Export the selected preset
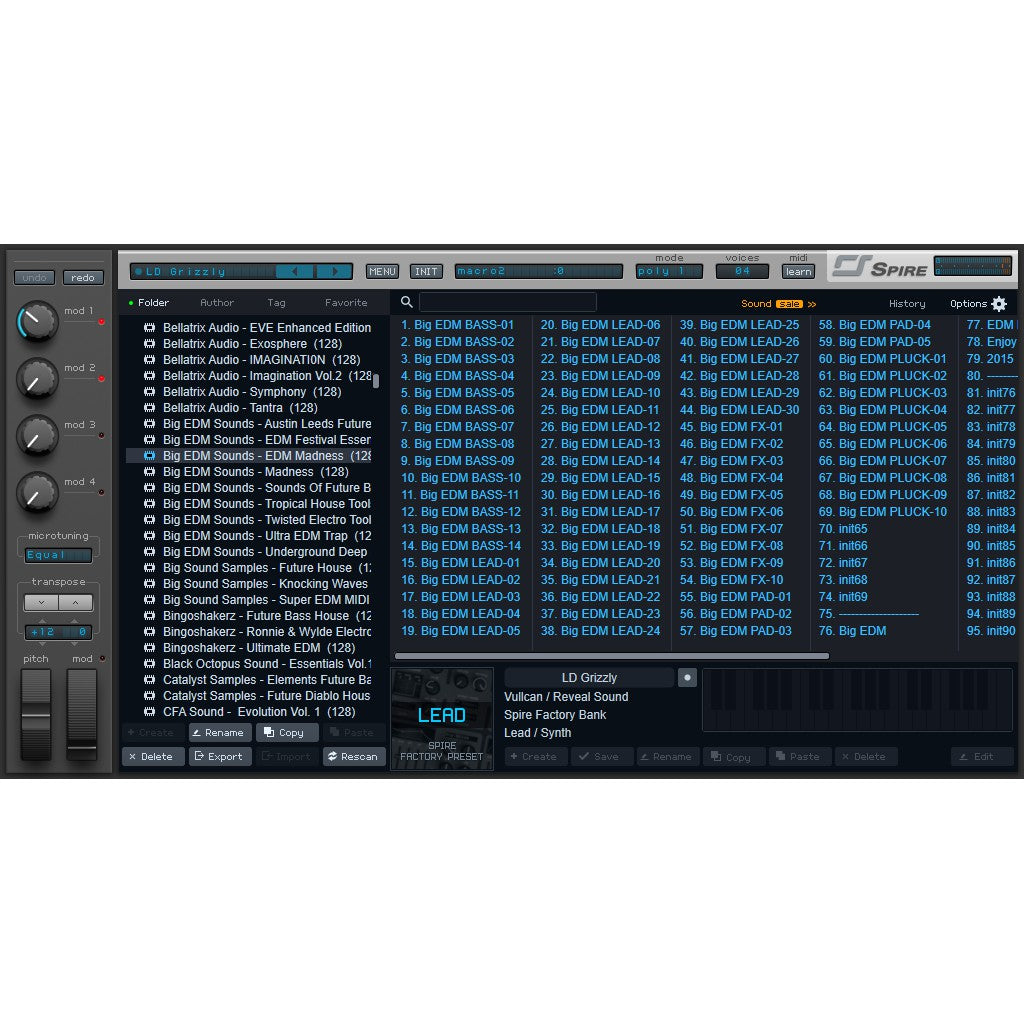Viewport: 1024px width, 1024px height. pos(220,756)
